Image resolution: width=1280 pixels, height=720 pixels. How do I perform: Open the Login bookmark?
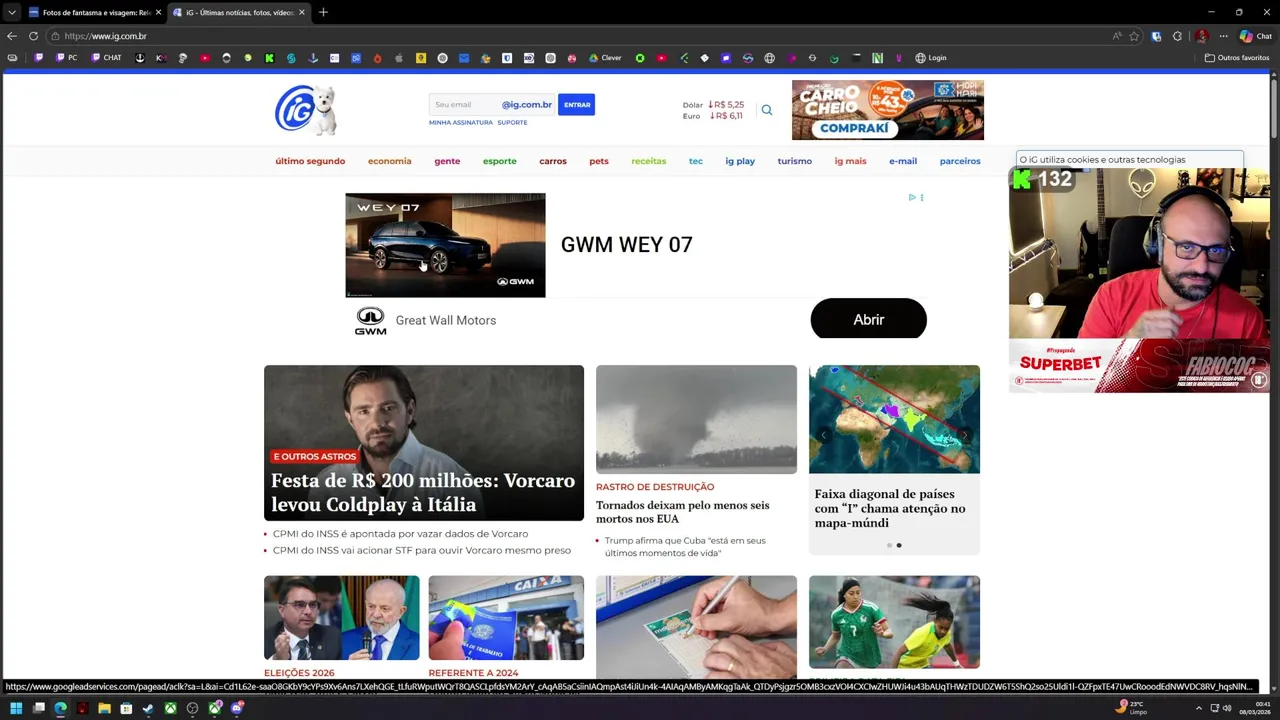pyautogui.click(x=931, y=58)
